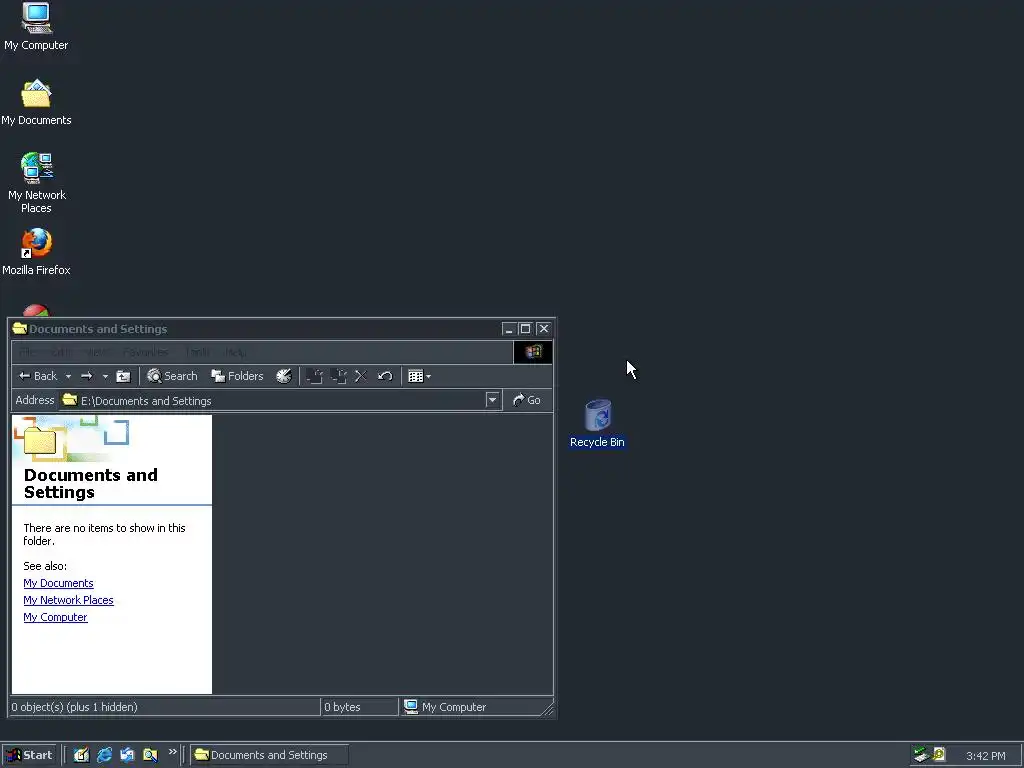This screenshot has width=1024, height=768.
Task: Launch Outlook Express from quick launch
Action: coord(127,755)
